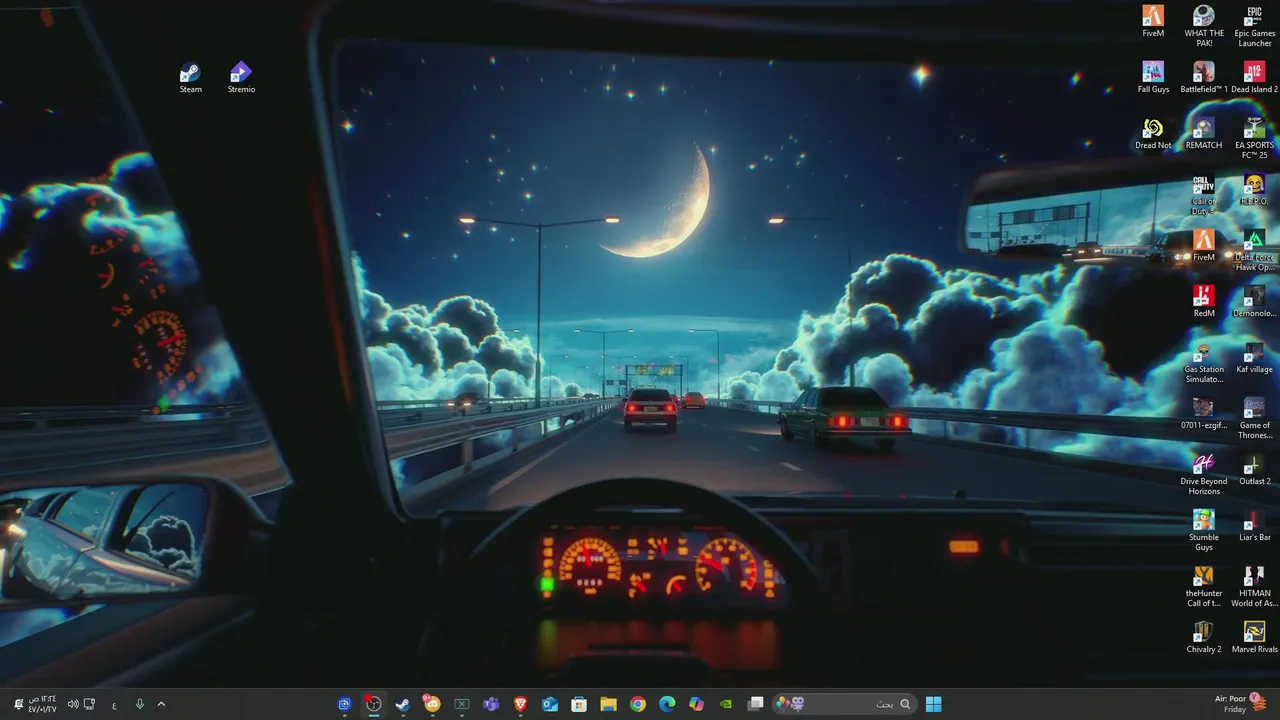The image size is (1280, 720).
Task: Open the Windows Start menu
Action: click(x=933, y=704)
